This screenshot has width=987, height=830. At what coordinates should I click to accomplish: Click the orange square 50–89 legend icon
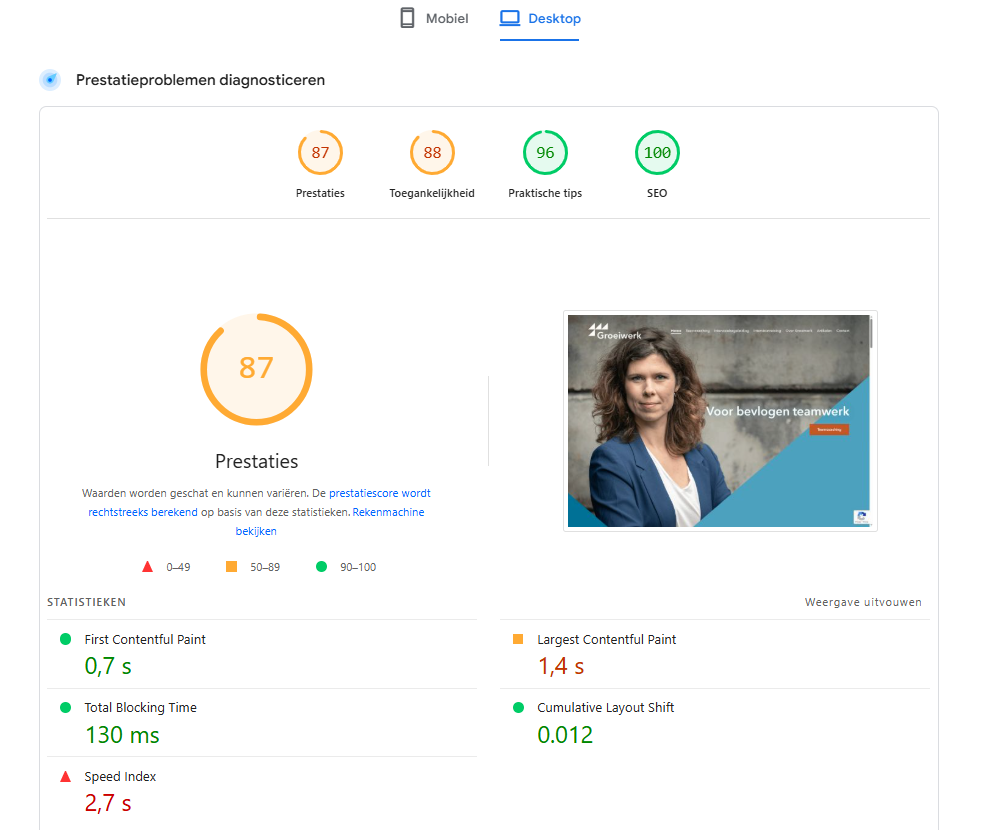[232, 567]
